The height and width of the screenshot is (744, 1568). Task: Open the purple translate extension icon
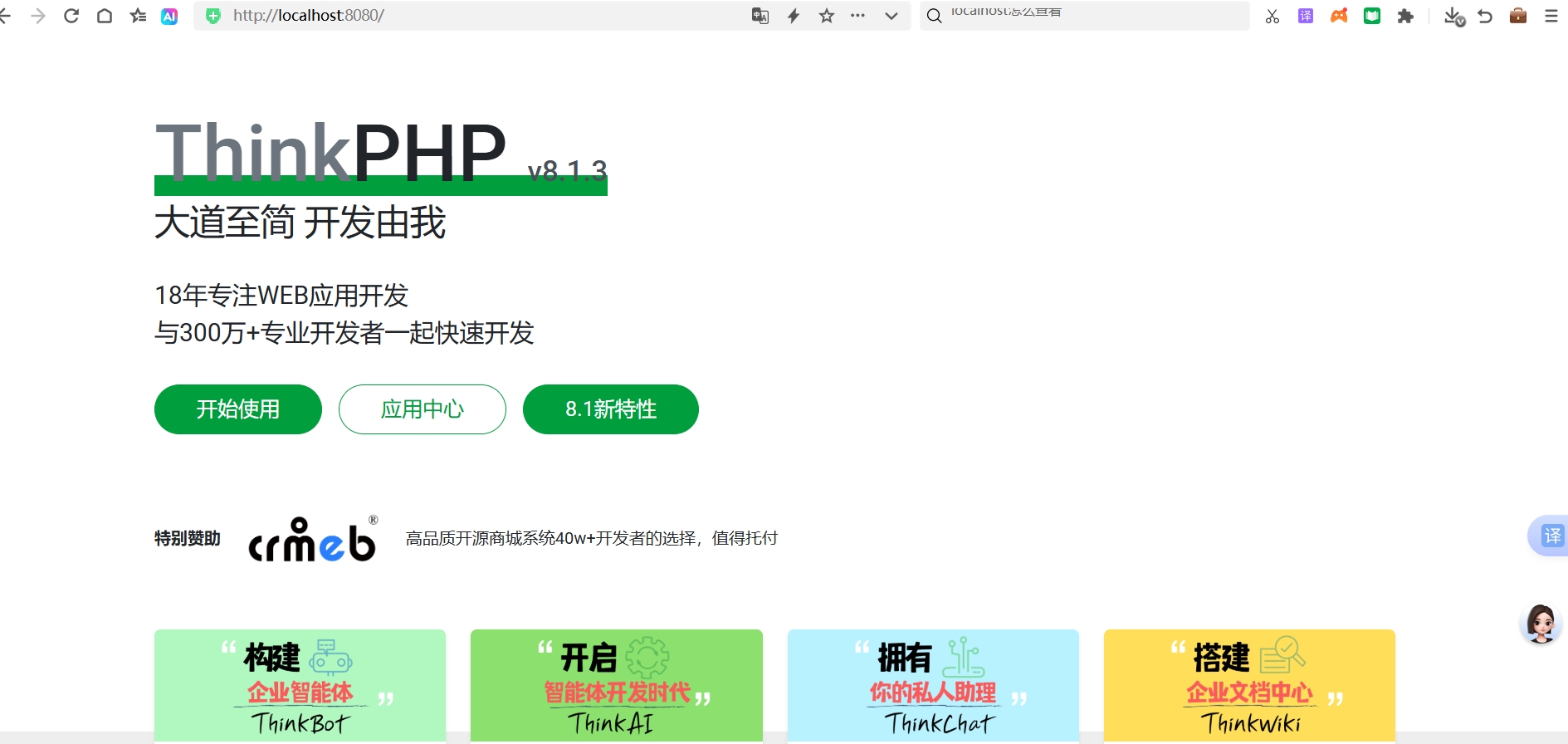(1306, 16)
